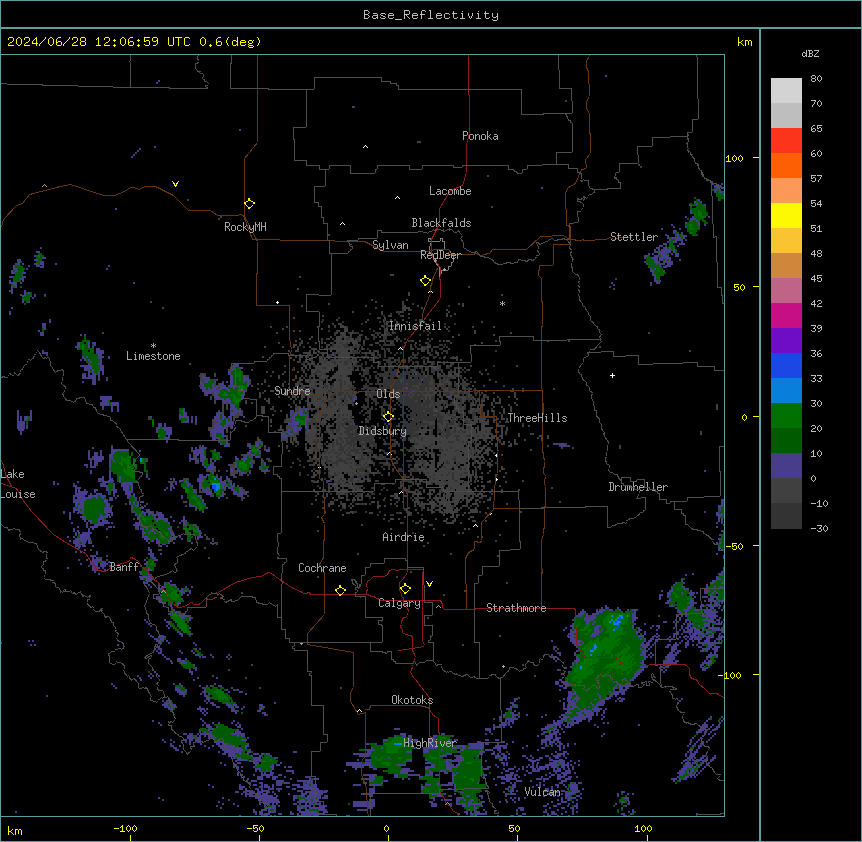
Task: Click the ThreeHills label
Action: click(537, 418)
